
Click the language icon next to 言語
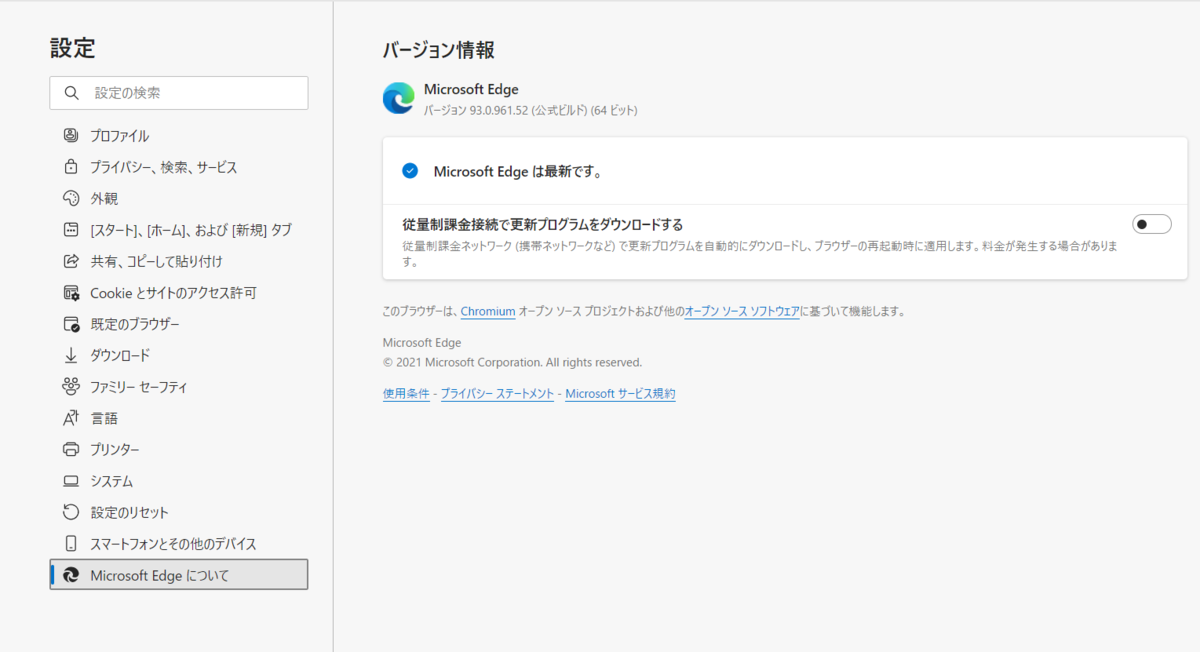click(71, 418)
